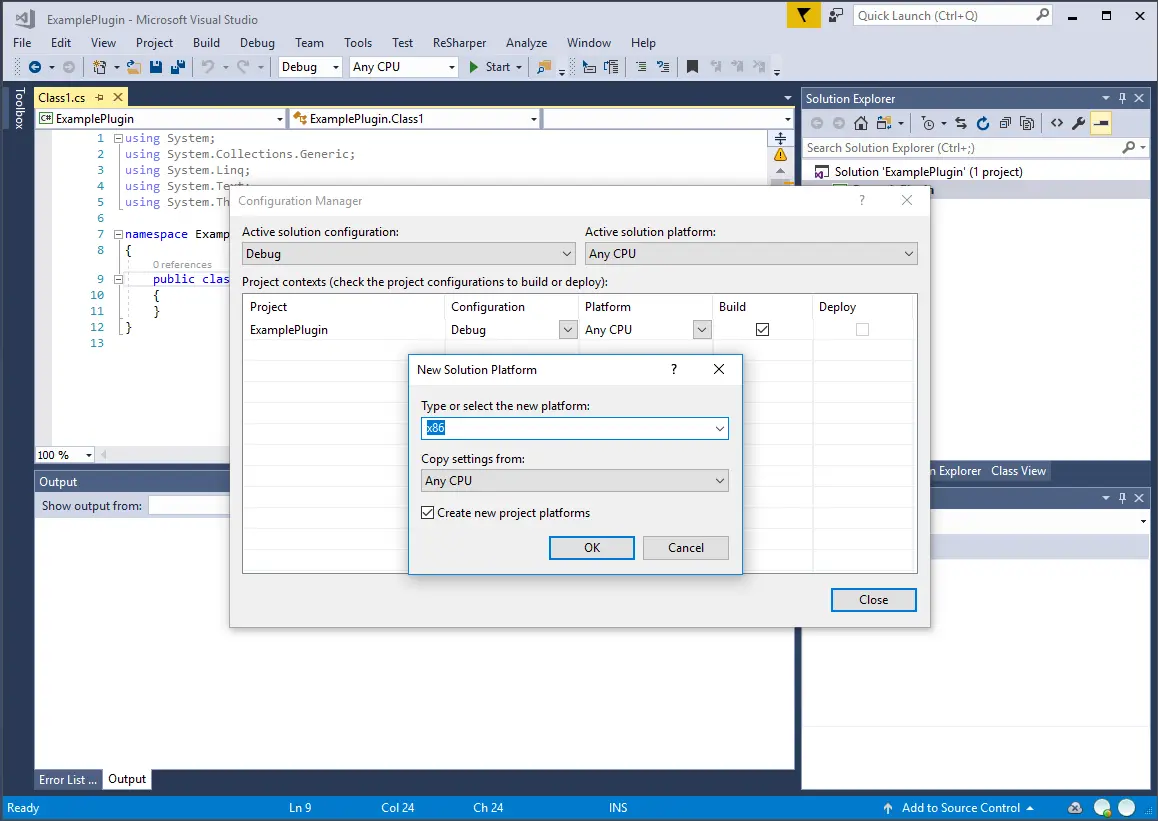
Task: Click Close in Configuration Manager
Action: pyautogui.click(x=874, y=600)
